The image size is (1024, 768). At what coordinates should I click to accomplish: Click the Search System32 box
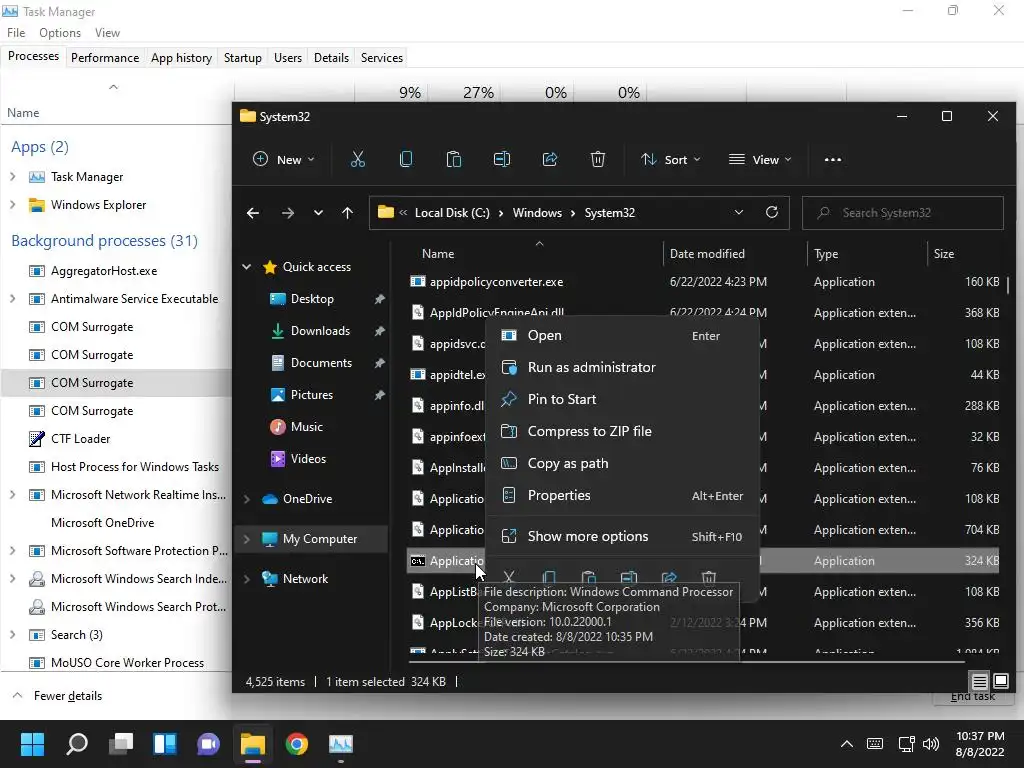coord(903,213)
